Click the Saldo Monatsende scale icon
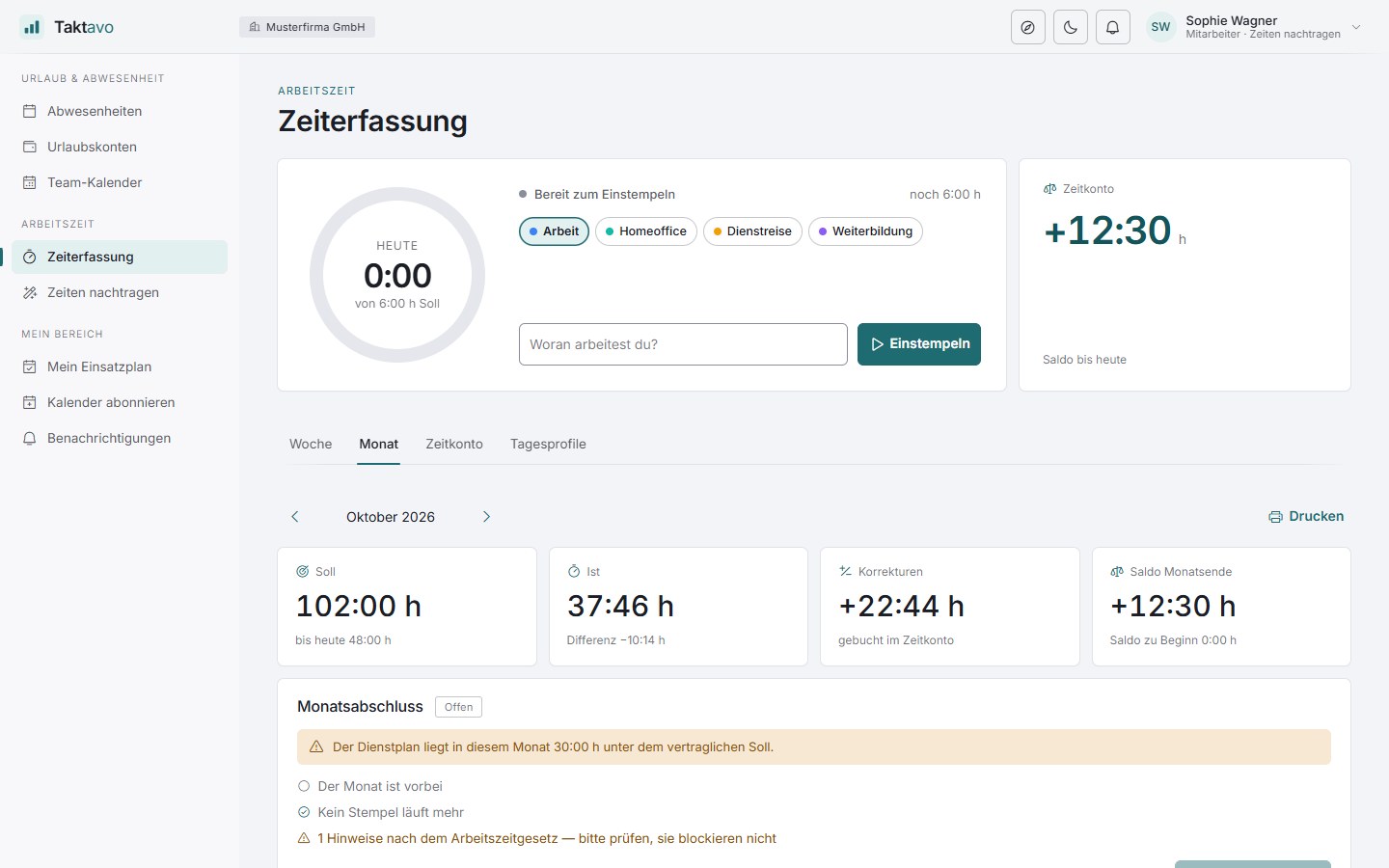 click(x=1117, y=572)
